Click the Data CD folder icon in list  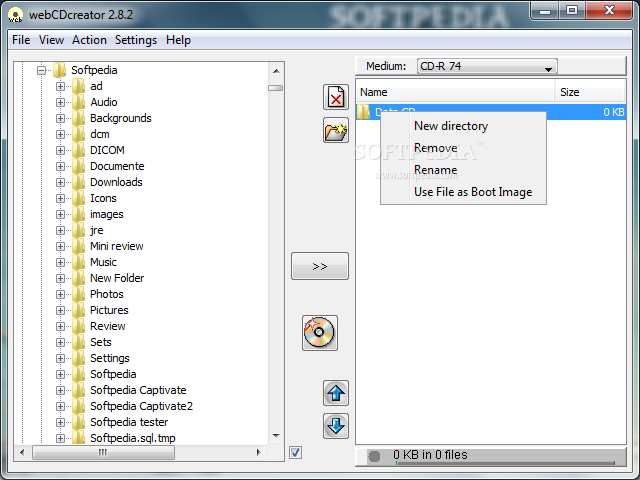pyautogui.click(x=363, y=112)
